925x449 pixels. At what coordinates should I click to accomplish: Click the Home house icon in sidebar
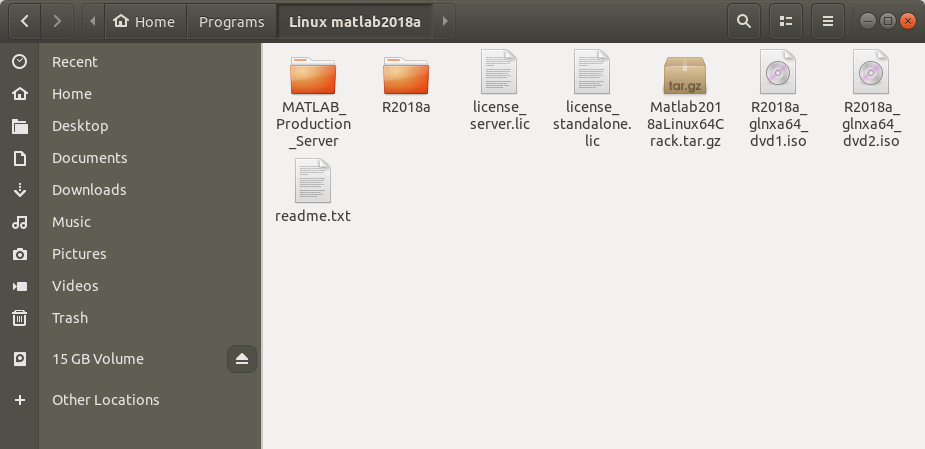[x=19, y=94]
